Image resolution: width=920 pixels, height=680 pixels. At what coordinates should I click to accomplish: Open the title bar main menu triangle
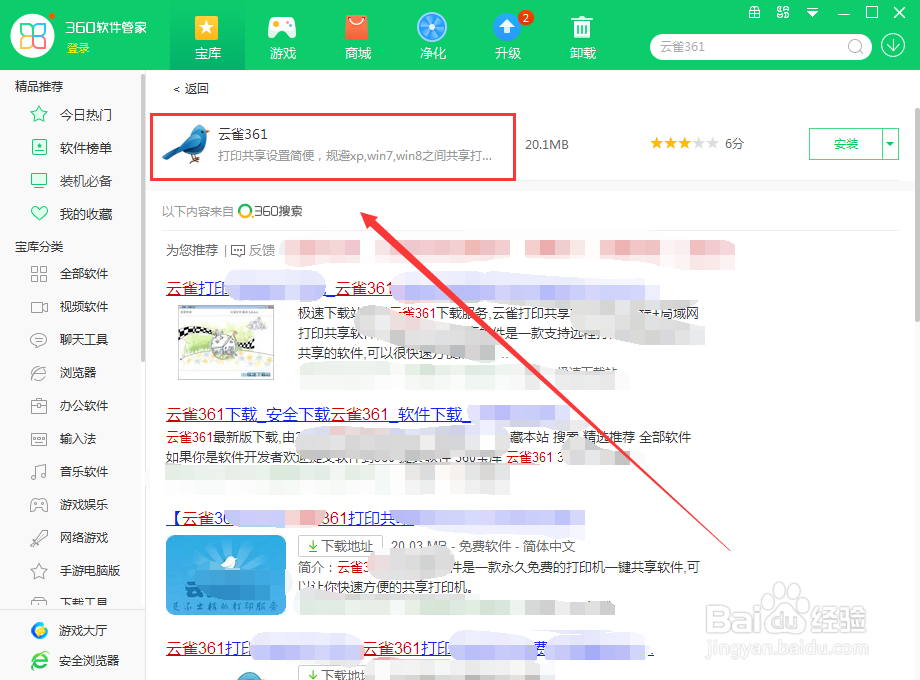pos(812,13)
